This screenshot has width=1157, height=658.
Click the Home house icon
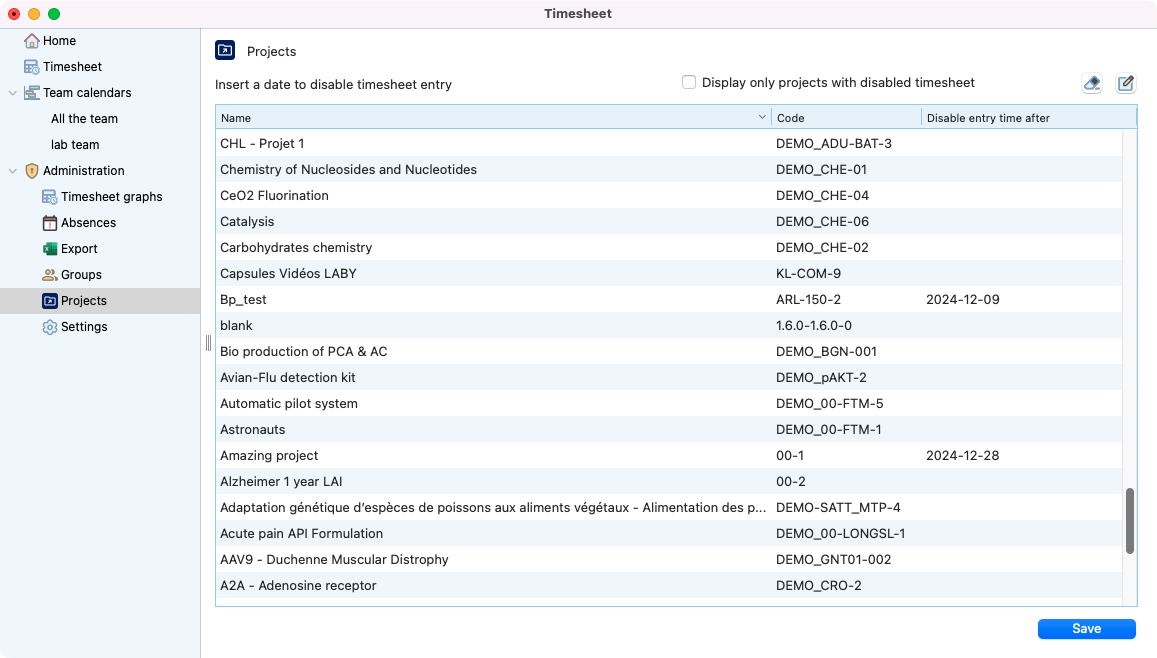(31, 41)
